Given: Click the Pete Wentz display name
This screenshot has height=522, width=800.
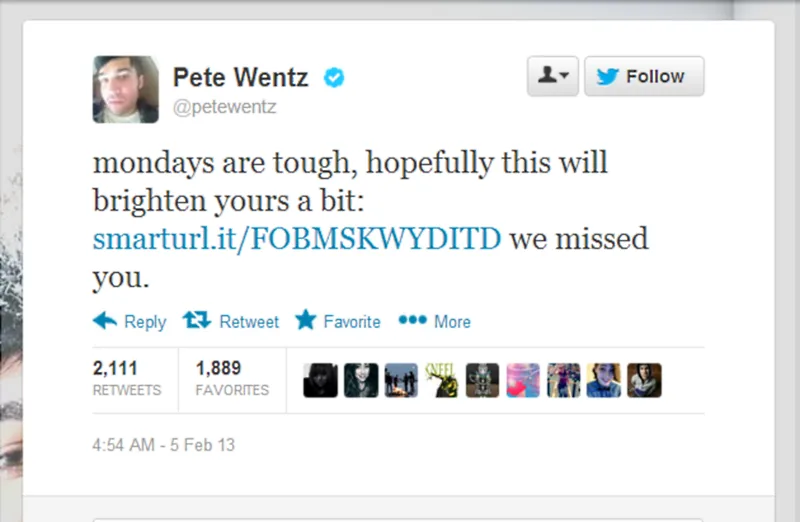Looking at the screenshot, I should click(x=241, y=77).
